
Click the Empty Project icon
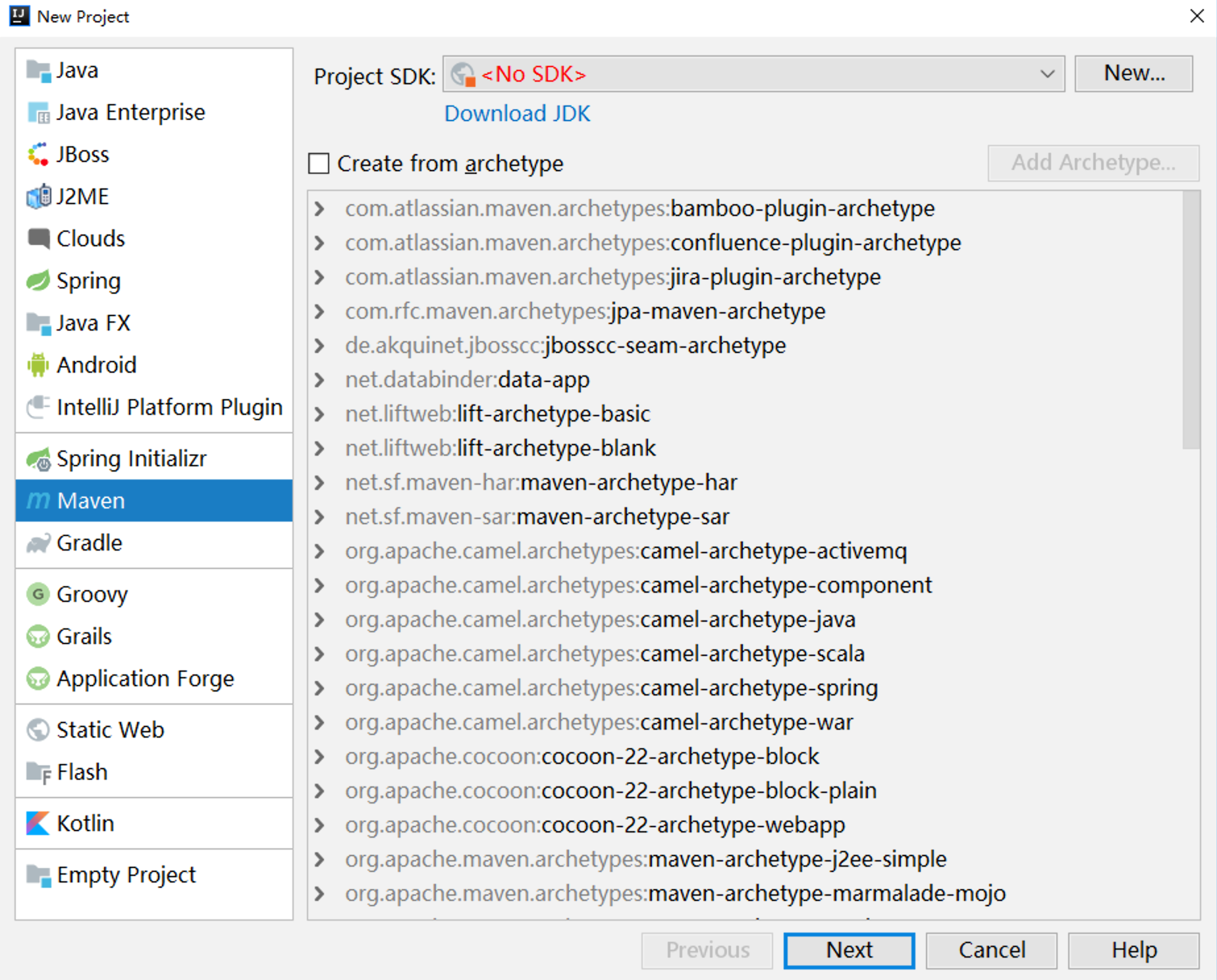click(38, 875)
